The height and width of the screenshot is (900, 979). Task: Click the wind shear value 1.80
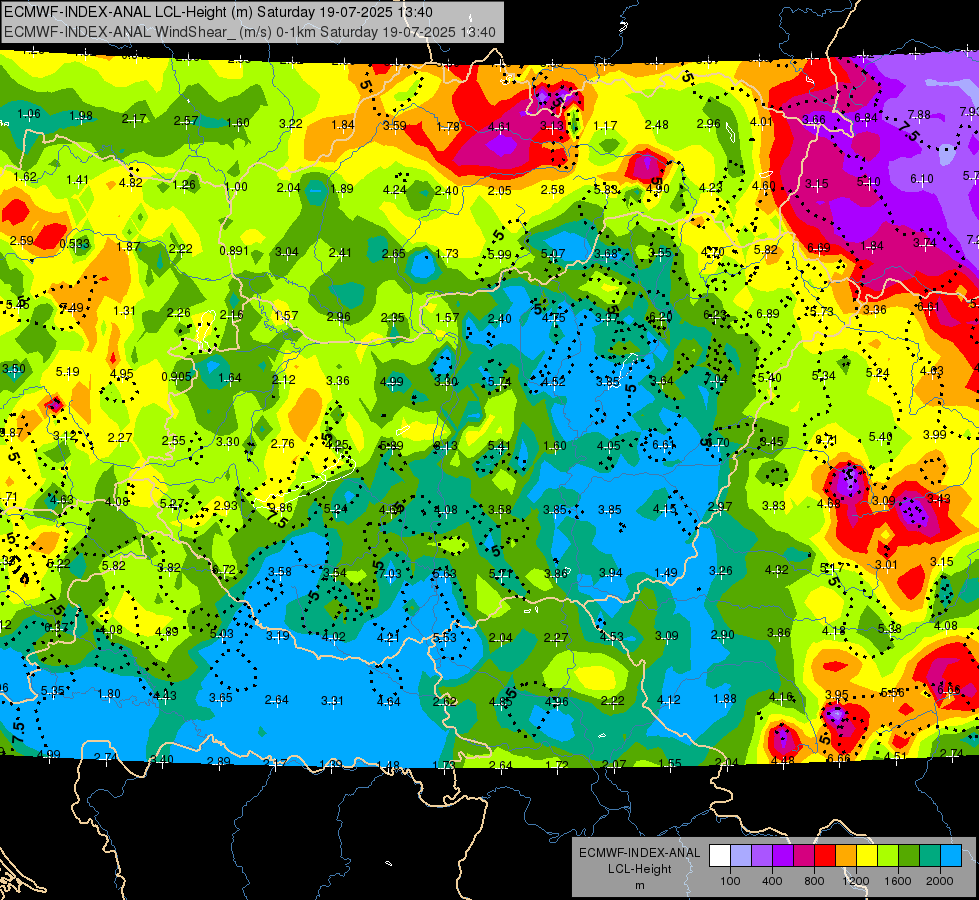click(x=109, y=694)
